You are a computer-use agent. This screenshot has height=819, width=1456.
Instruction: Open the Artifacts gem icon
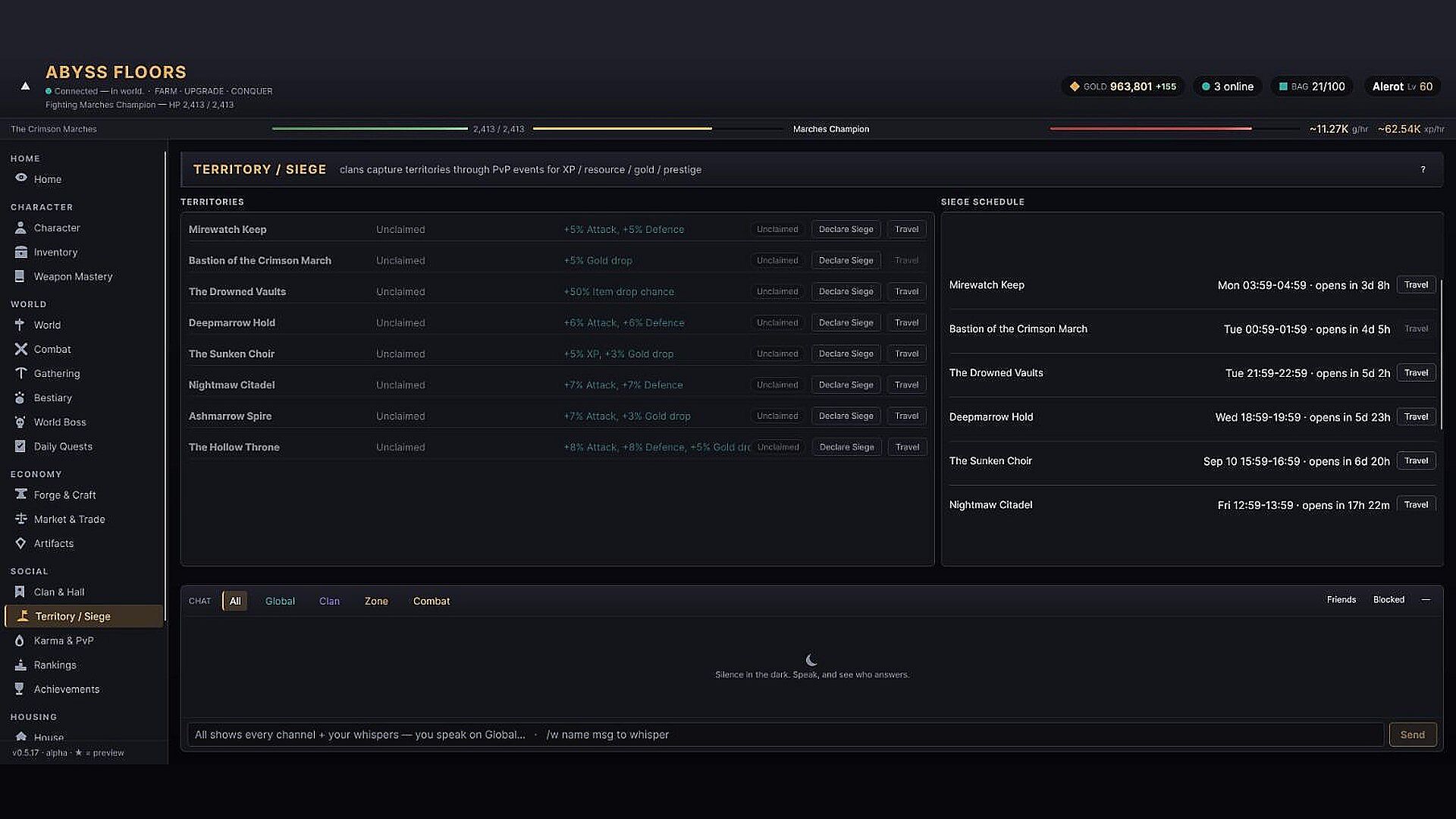coord(20,543)
